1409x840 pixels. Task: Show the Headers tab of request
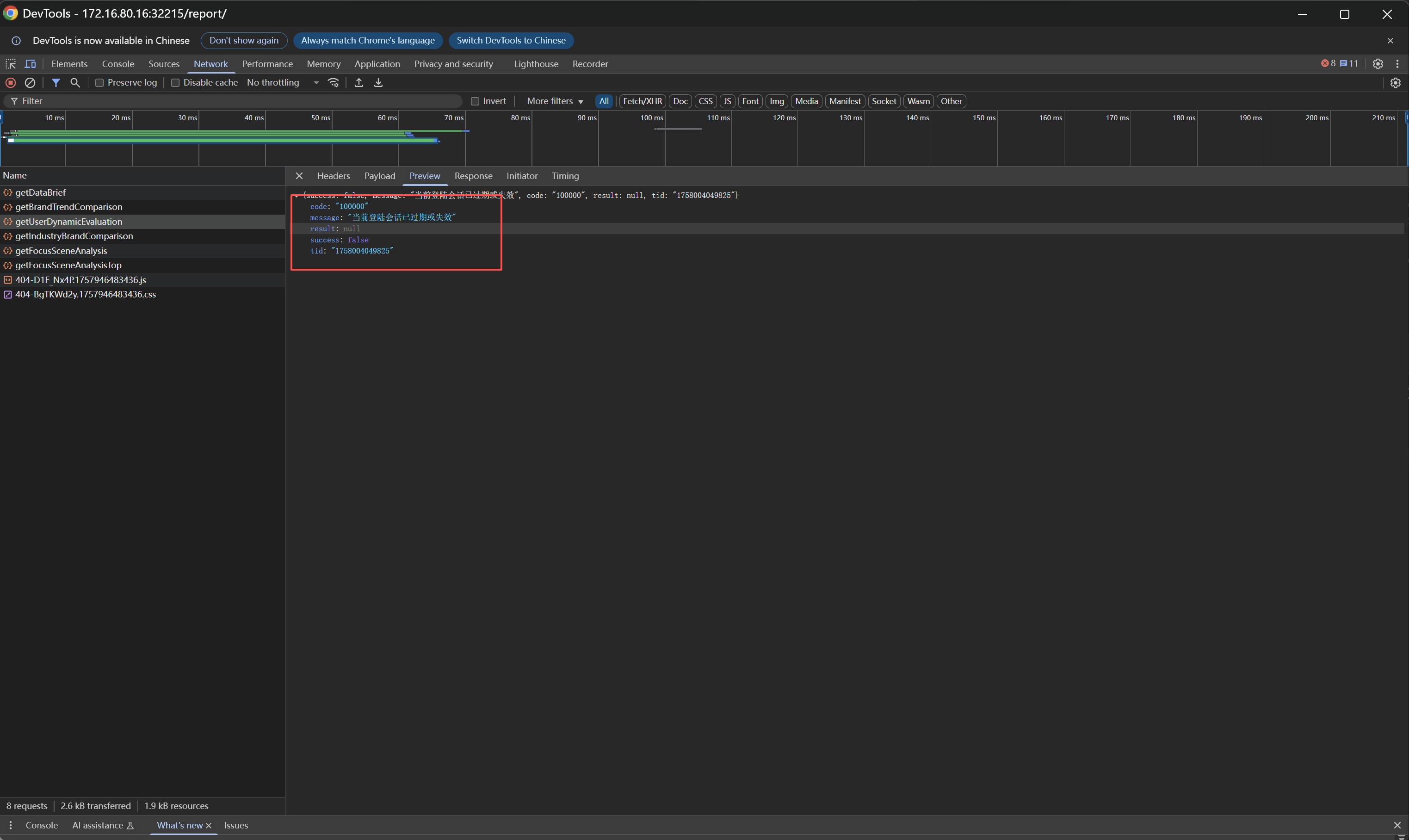(x=334, y=176)
